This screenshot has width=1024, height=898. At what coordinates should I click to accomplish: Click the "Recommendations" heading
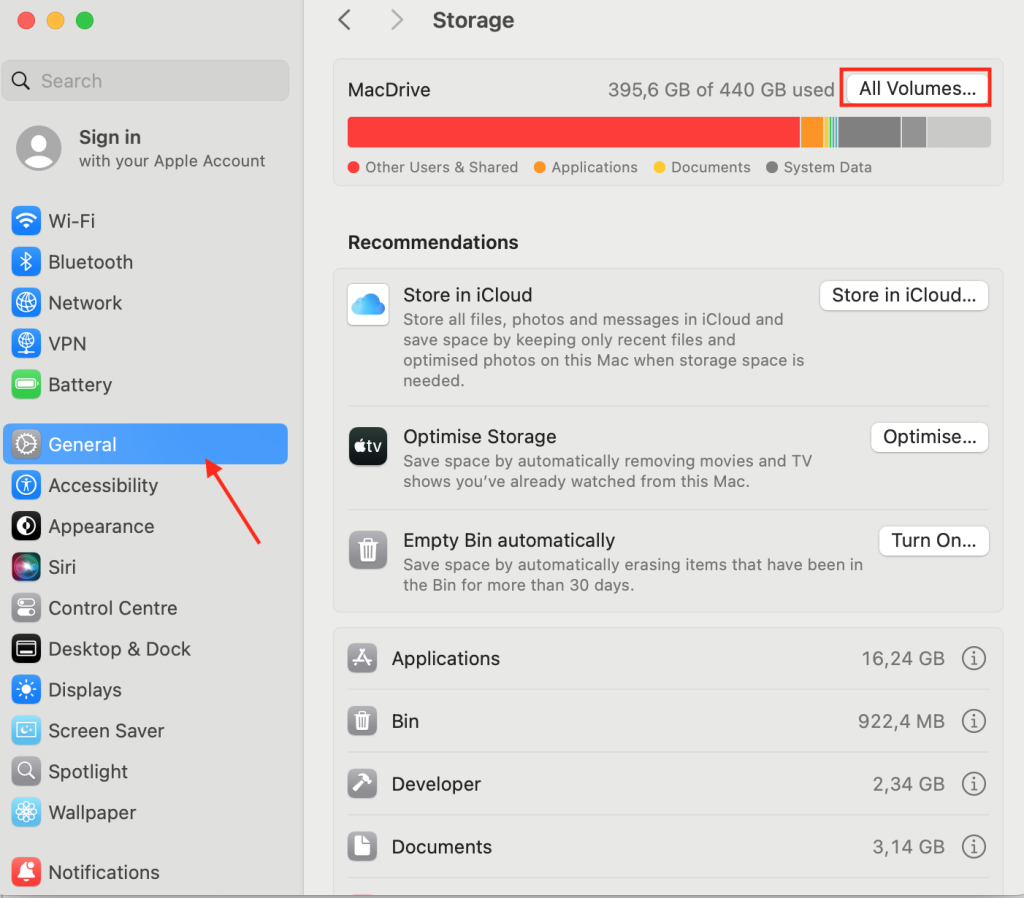coord(433,242)
